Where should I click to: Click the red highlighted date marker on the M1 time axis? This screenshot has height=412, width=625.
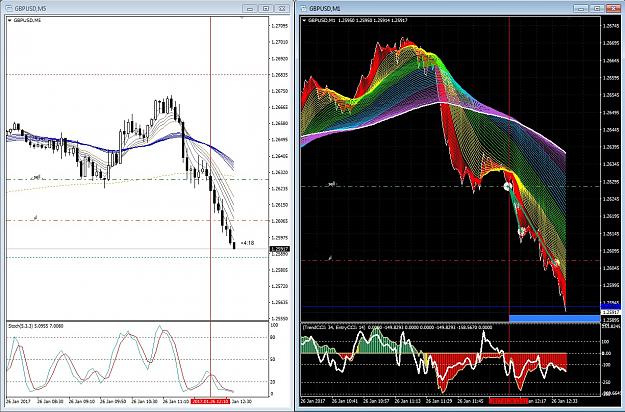[508, 401]
